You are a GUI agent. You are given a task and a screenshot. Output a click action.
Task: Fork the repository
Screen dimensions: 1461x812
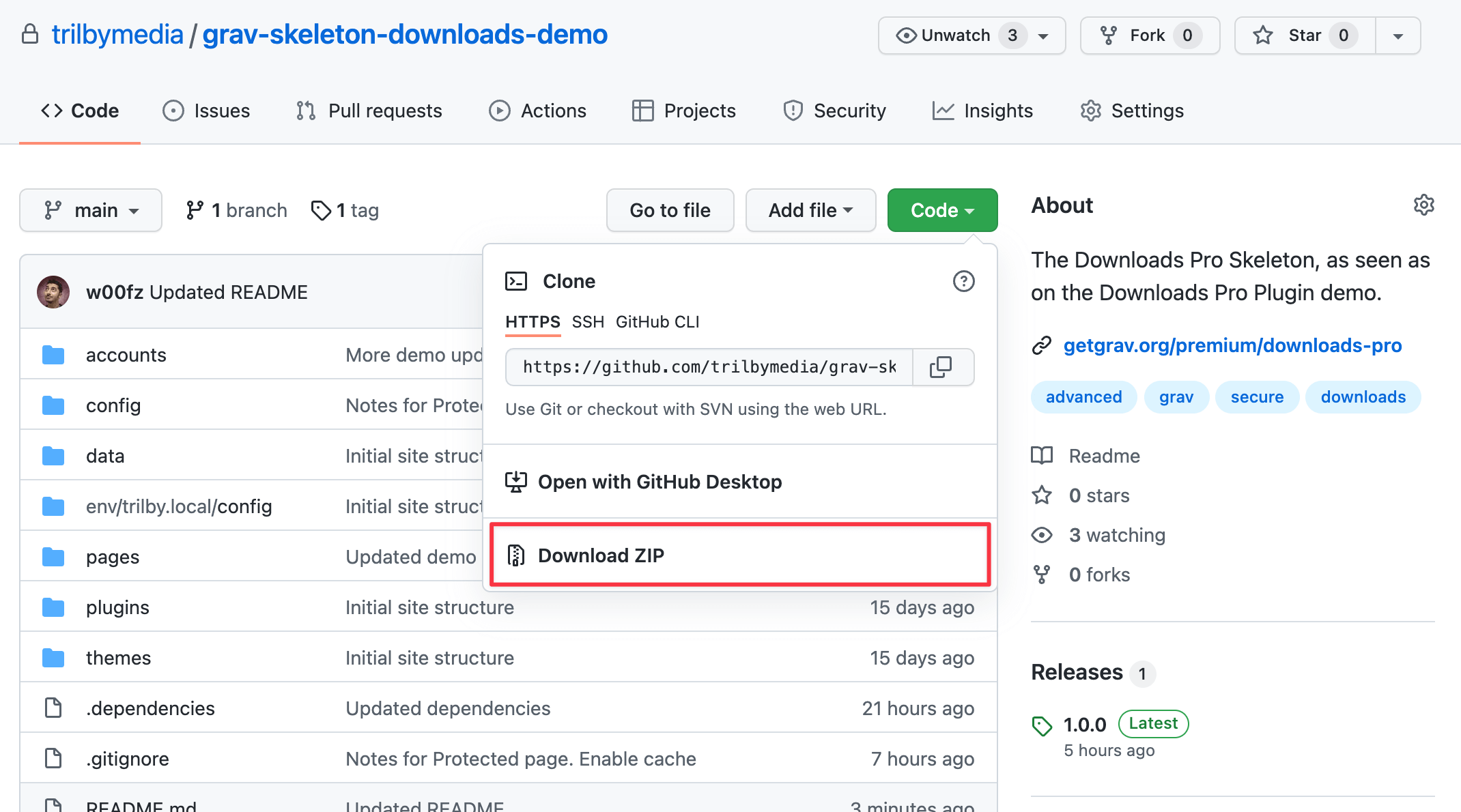(x=1150, y=35)
